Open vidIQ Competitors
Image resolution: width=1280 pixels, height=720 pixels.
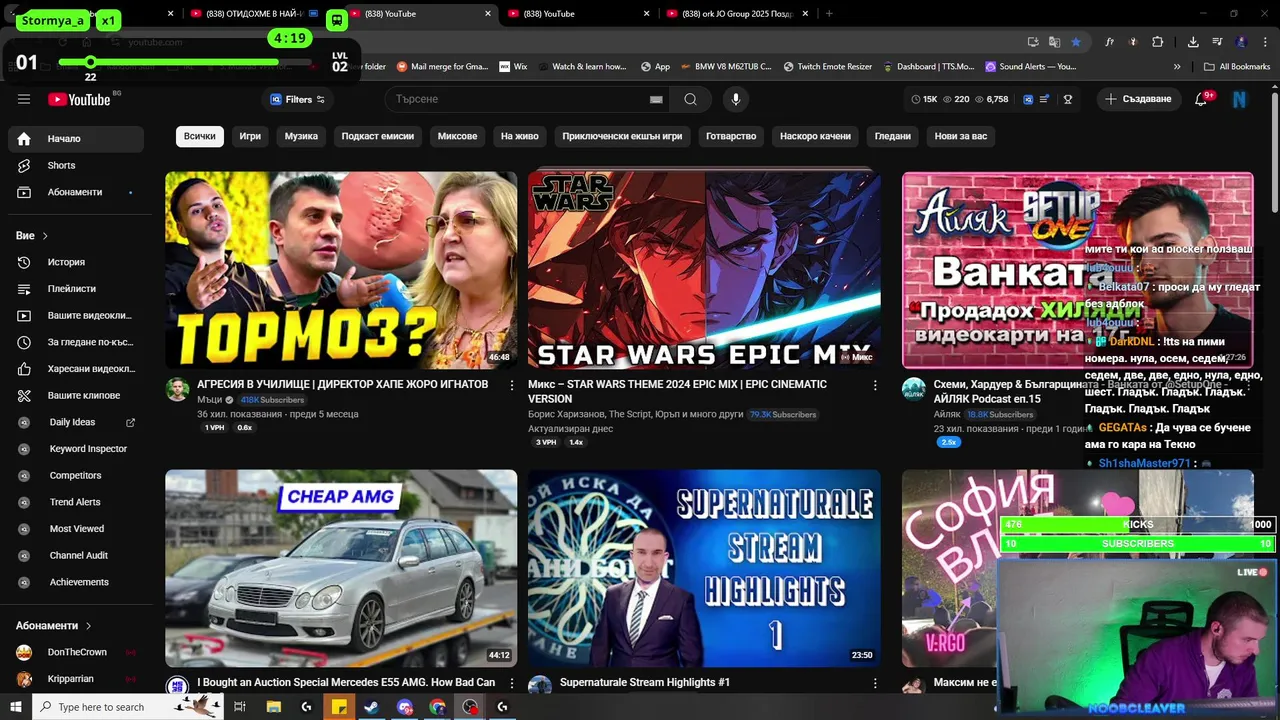76,475
